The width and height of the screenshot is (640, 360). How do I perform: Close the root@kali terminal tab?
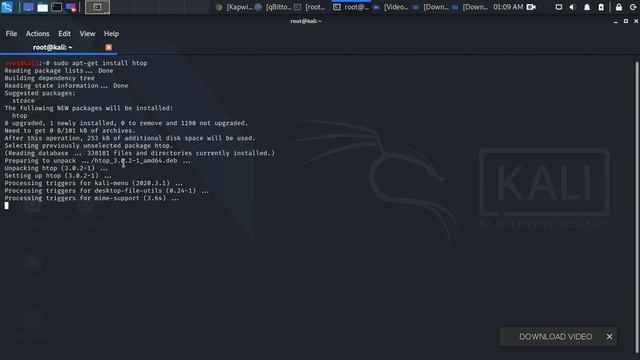pyautogui.click(x=109, y=47)
